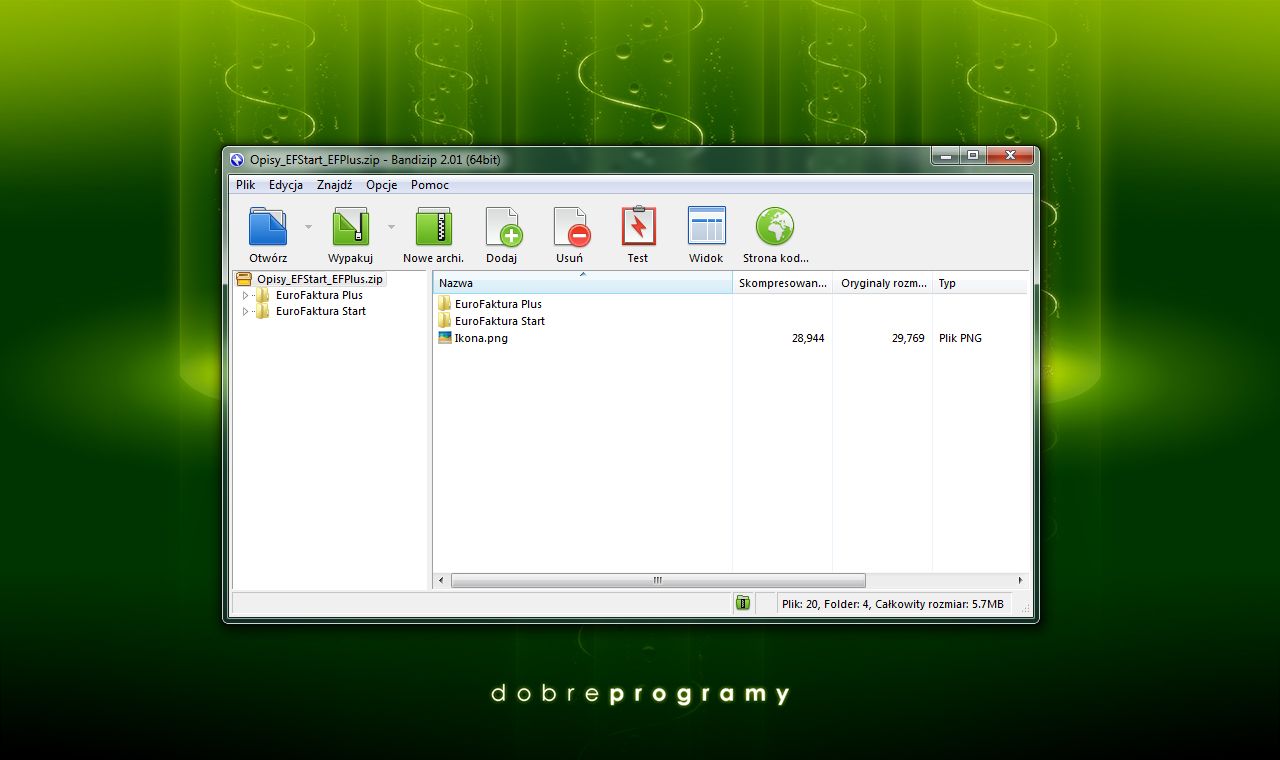Minimize the Bandizip window

tap(945, 156)
